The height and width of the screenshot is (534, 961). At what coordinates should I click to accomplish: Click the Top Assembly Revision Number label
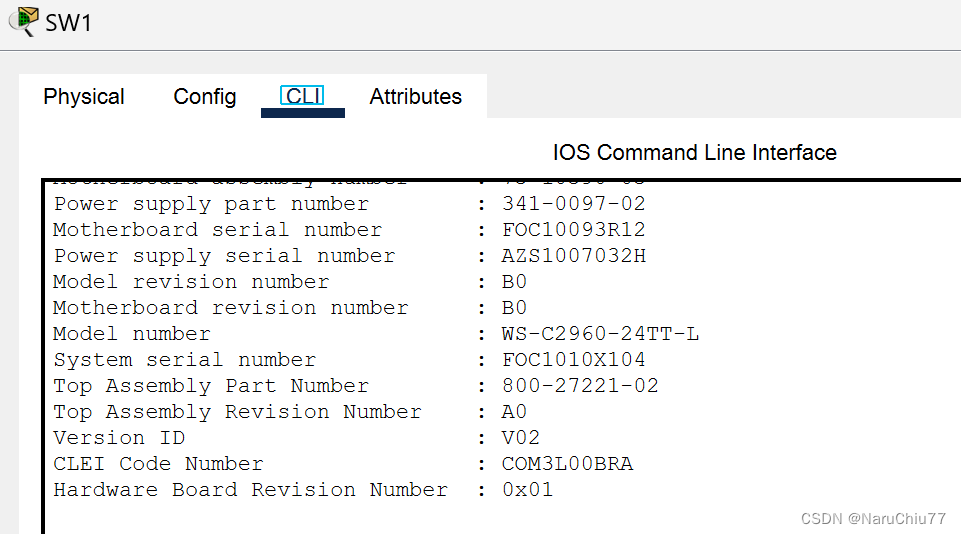[x=237, y=412]
